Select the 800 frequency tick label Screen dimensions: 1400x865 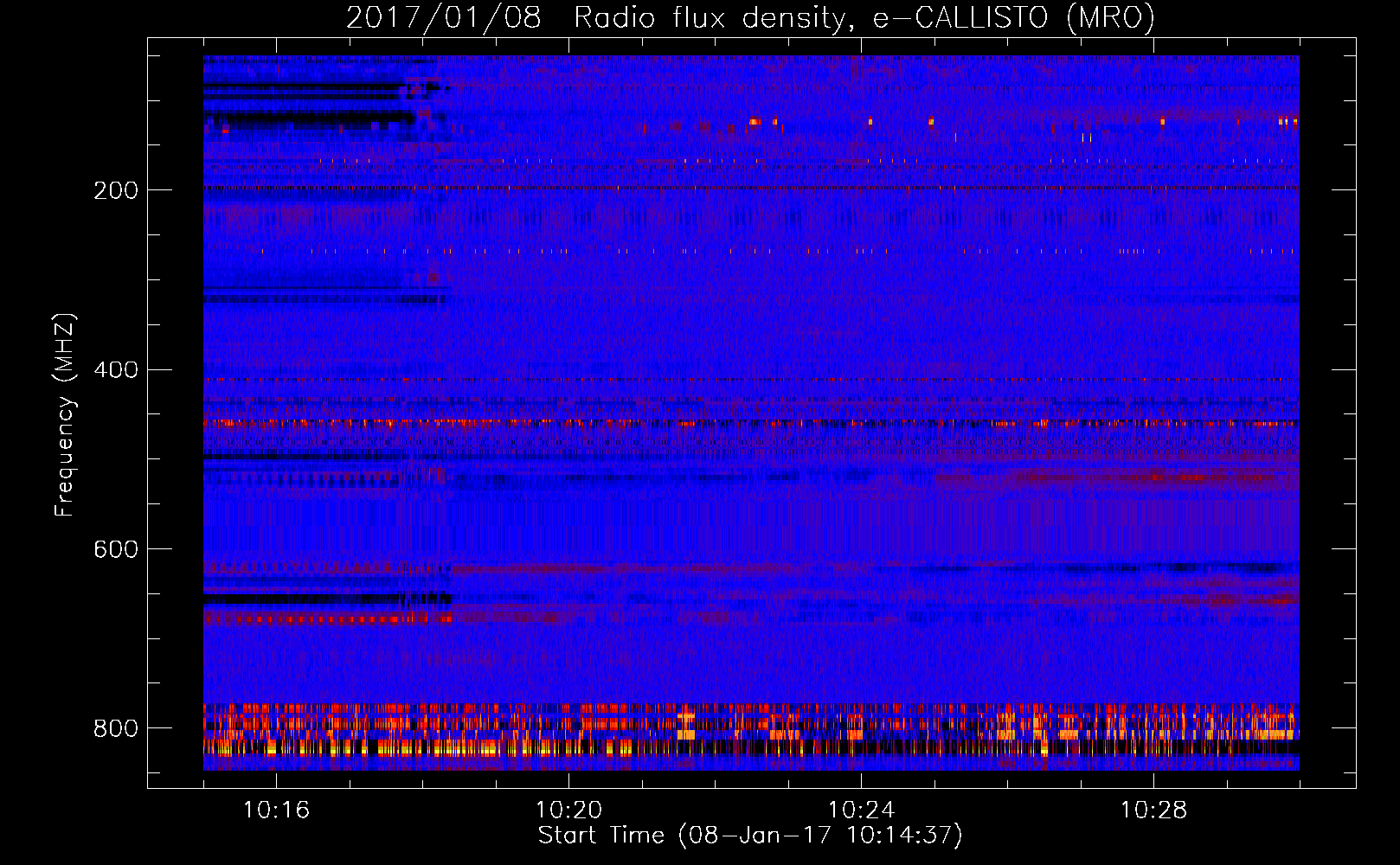116,728
